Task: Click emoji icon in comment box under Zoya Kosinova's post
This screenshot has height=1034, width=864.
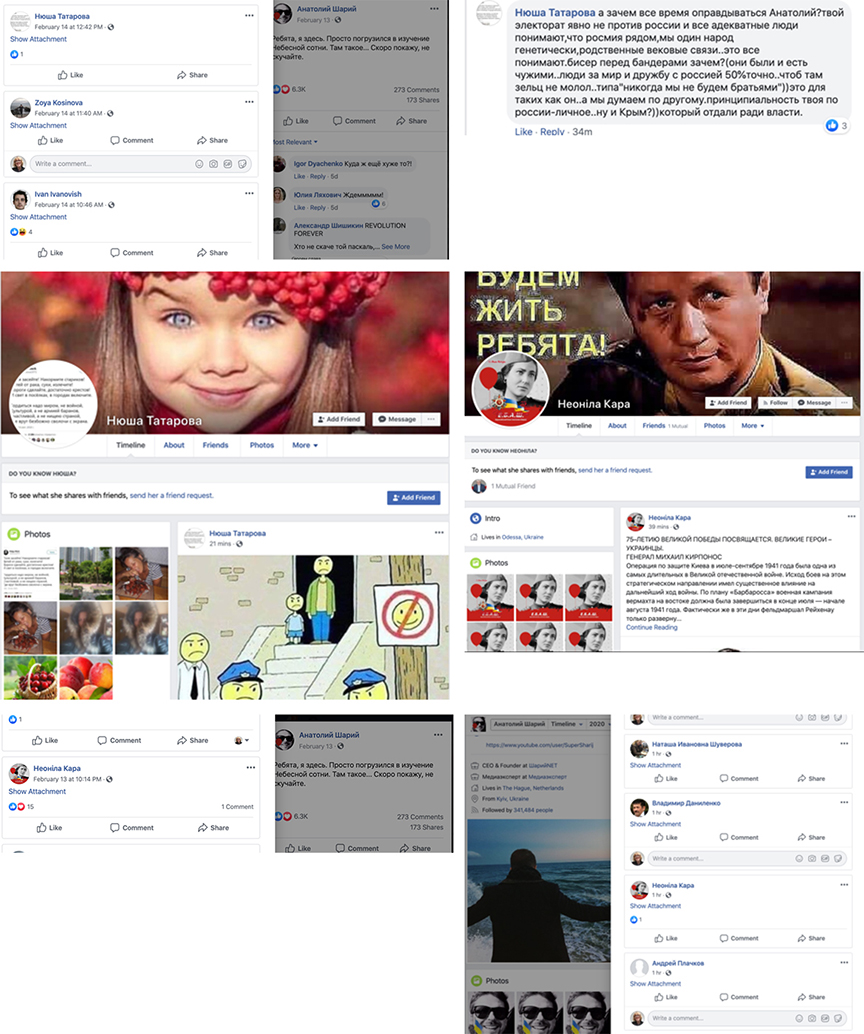Action: [199, 164]
